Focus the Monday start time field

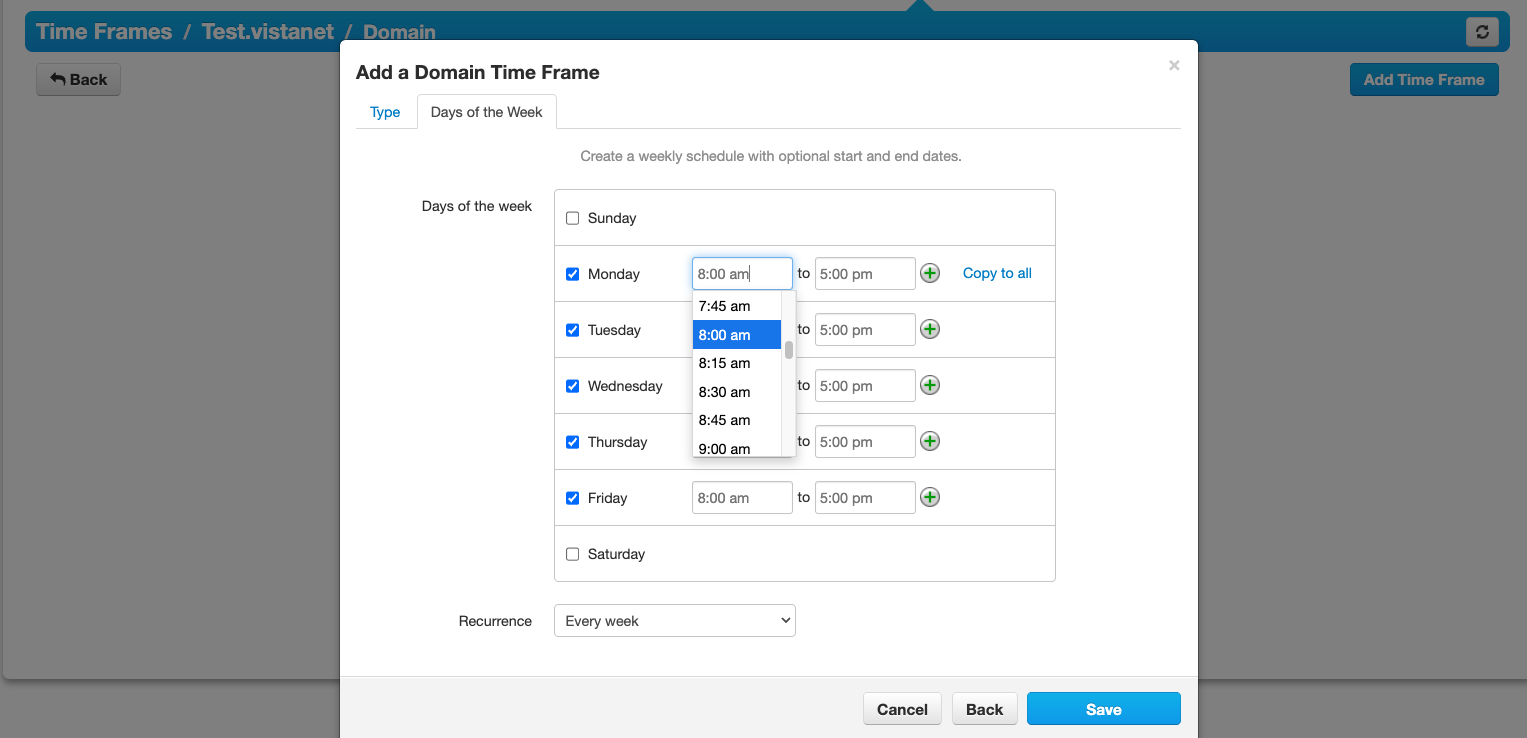tap(742, 274)
